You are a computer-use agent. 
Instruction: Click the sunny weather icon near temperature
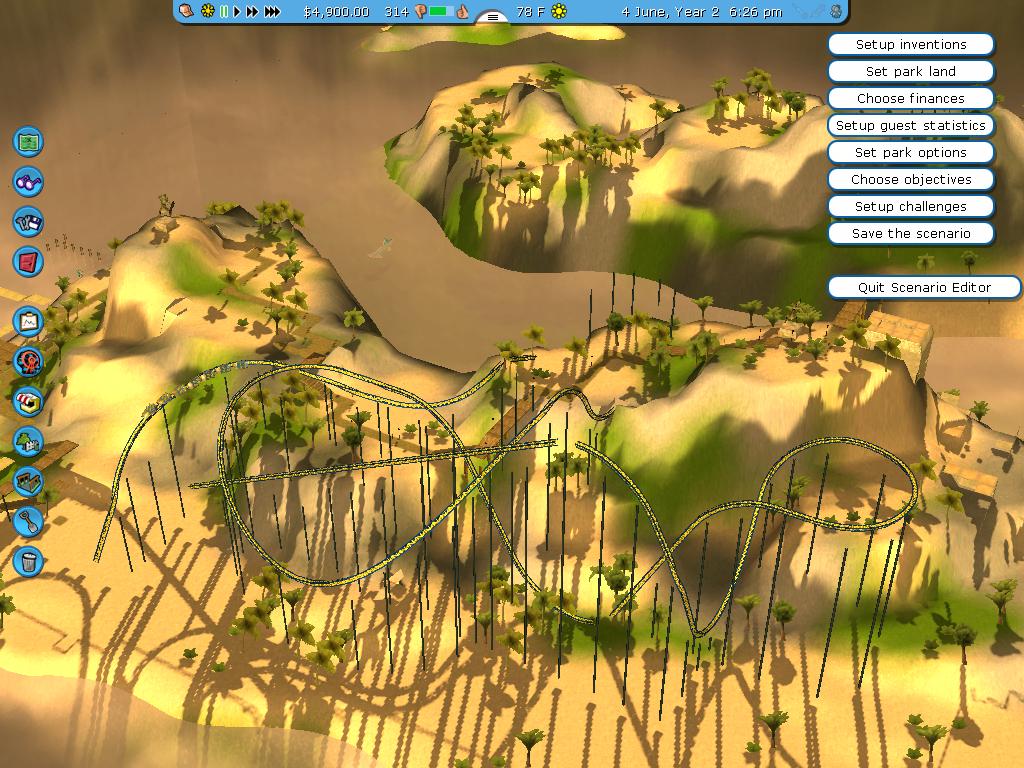pyautogui.click(x=559, y=11)
